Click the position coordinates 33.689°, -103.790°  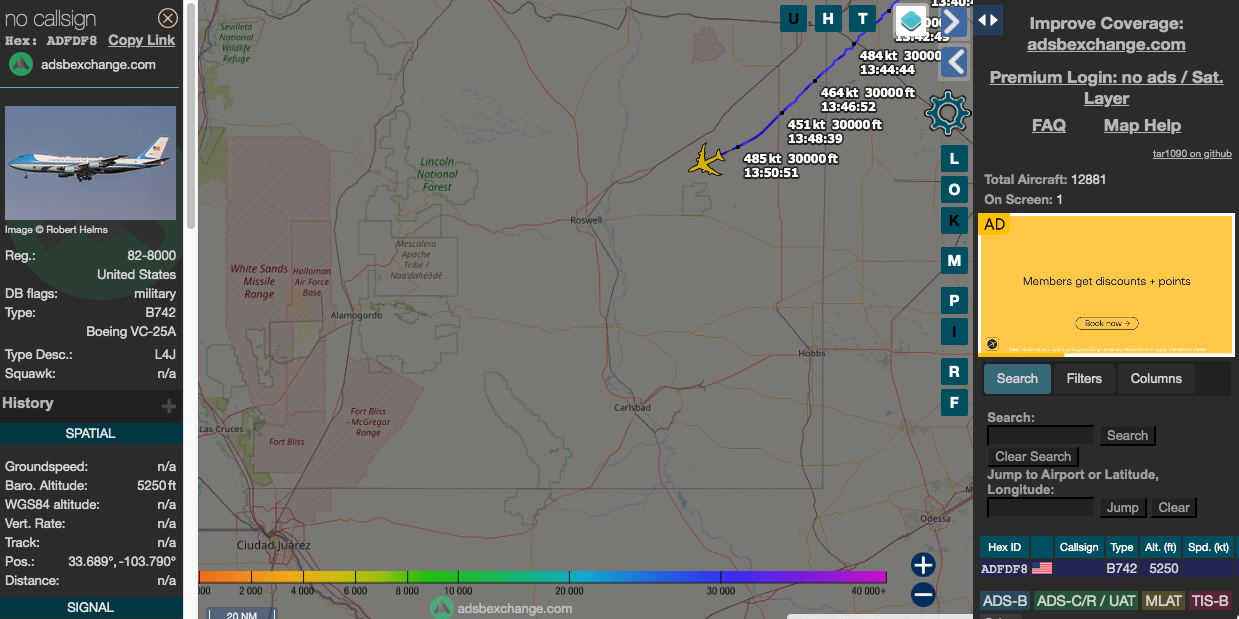[x=122, y=561]
